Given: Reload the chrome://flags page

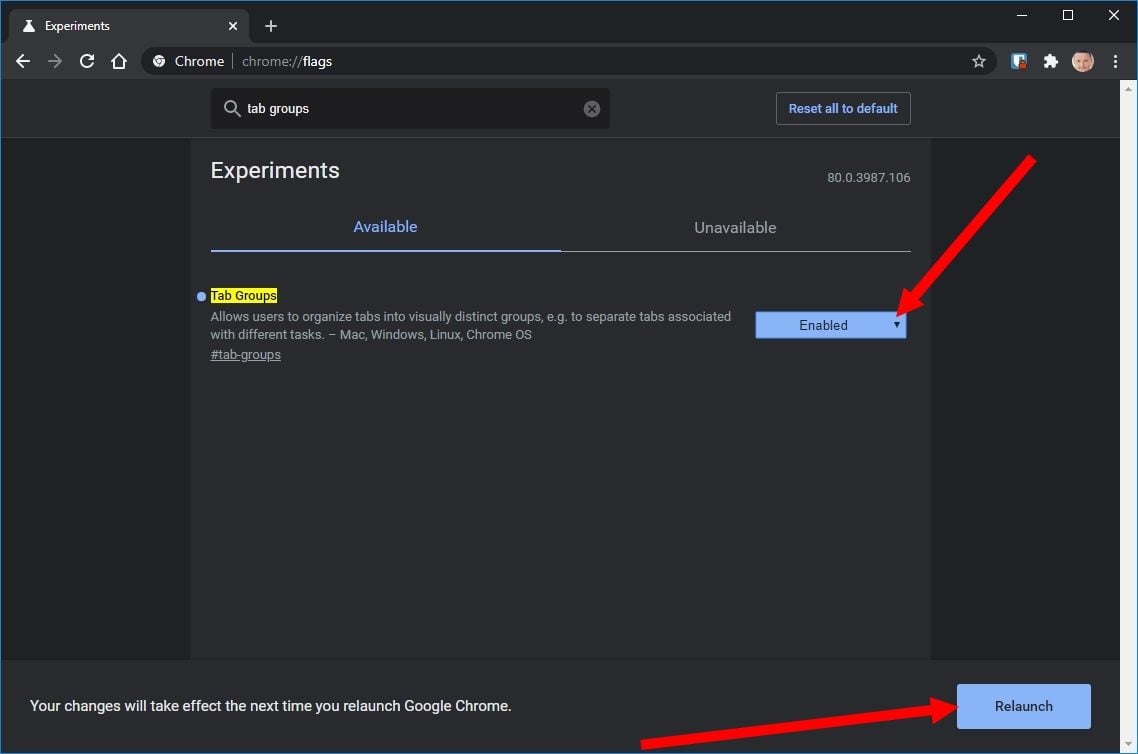Looking at the screenshot, I should pos(87,62).
